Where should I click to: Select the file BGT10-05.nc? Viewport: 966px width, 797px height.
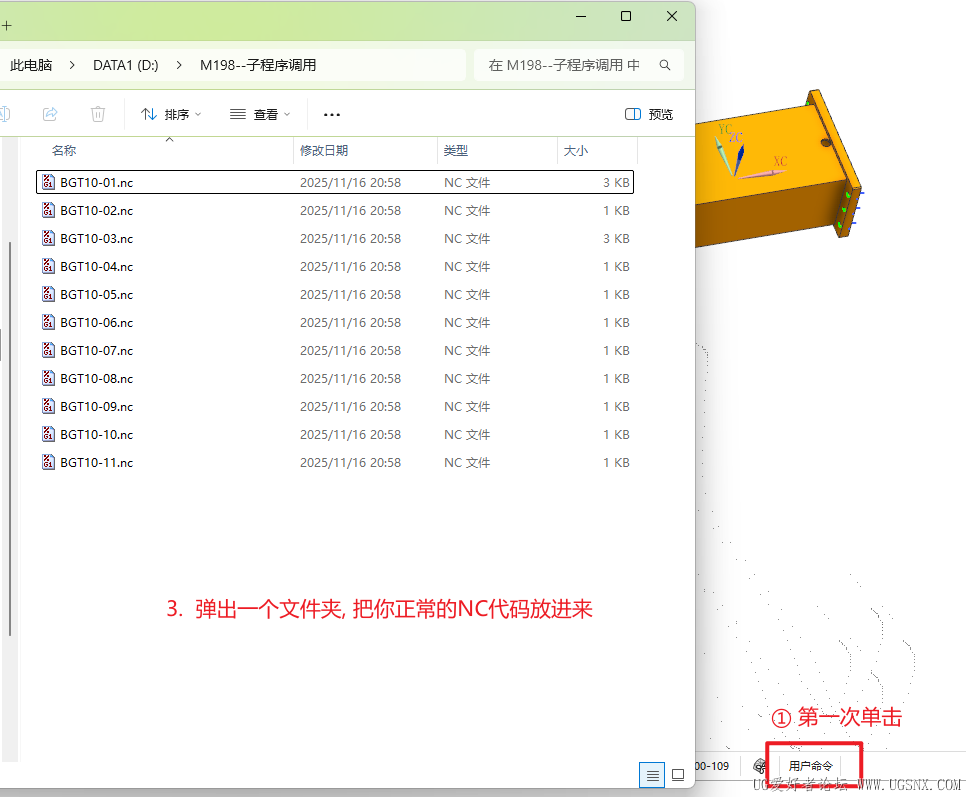(335, 294)
